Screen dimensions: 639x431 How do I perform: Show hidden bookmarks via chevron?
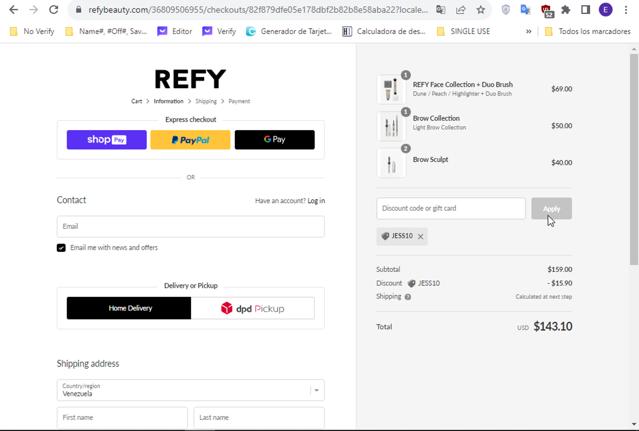pyautogui.click(x=529, y=31)
